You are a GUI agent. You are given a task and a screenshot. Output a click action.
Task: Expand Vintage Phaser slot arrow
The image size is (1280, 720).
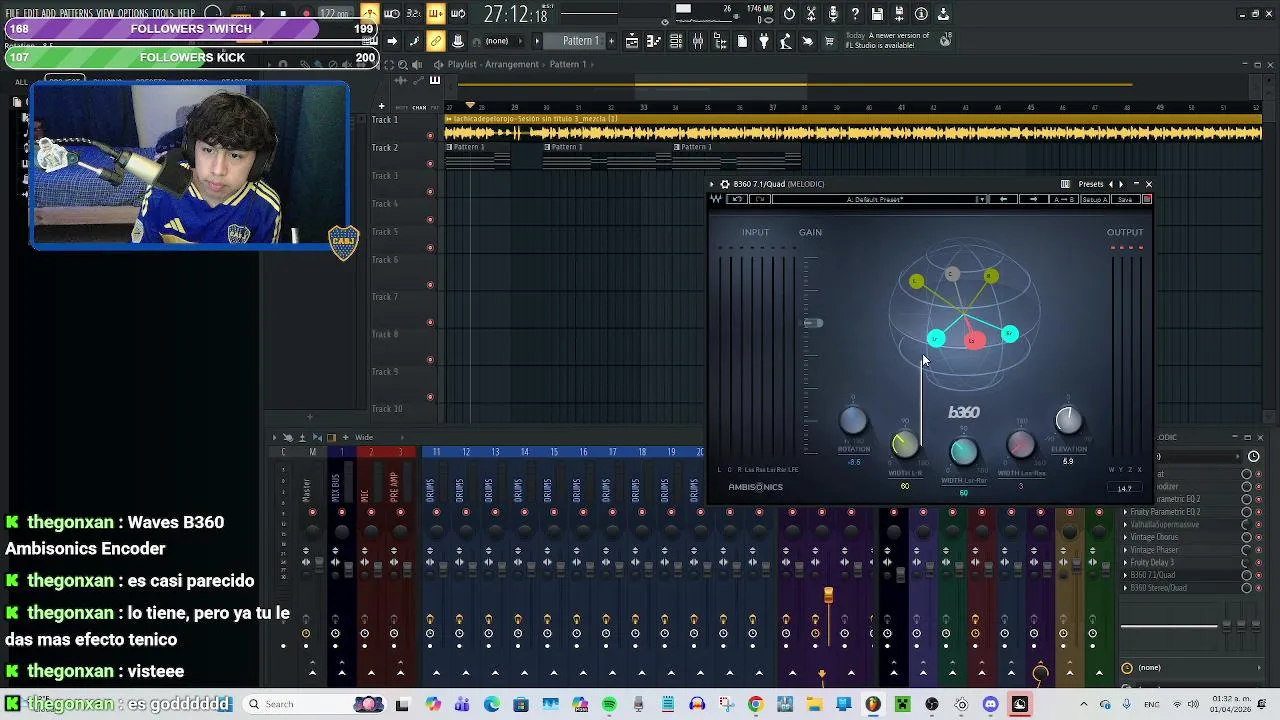point(1125,550)
